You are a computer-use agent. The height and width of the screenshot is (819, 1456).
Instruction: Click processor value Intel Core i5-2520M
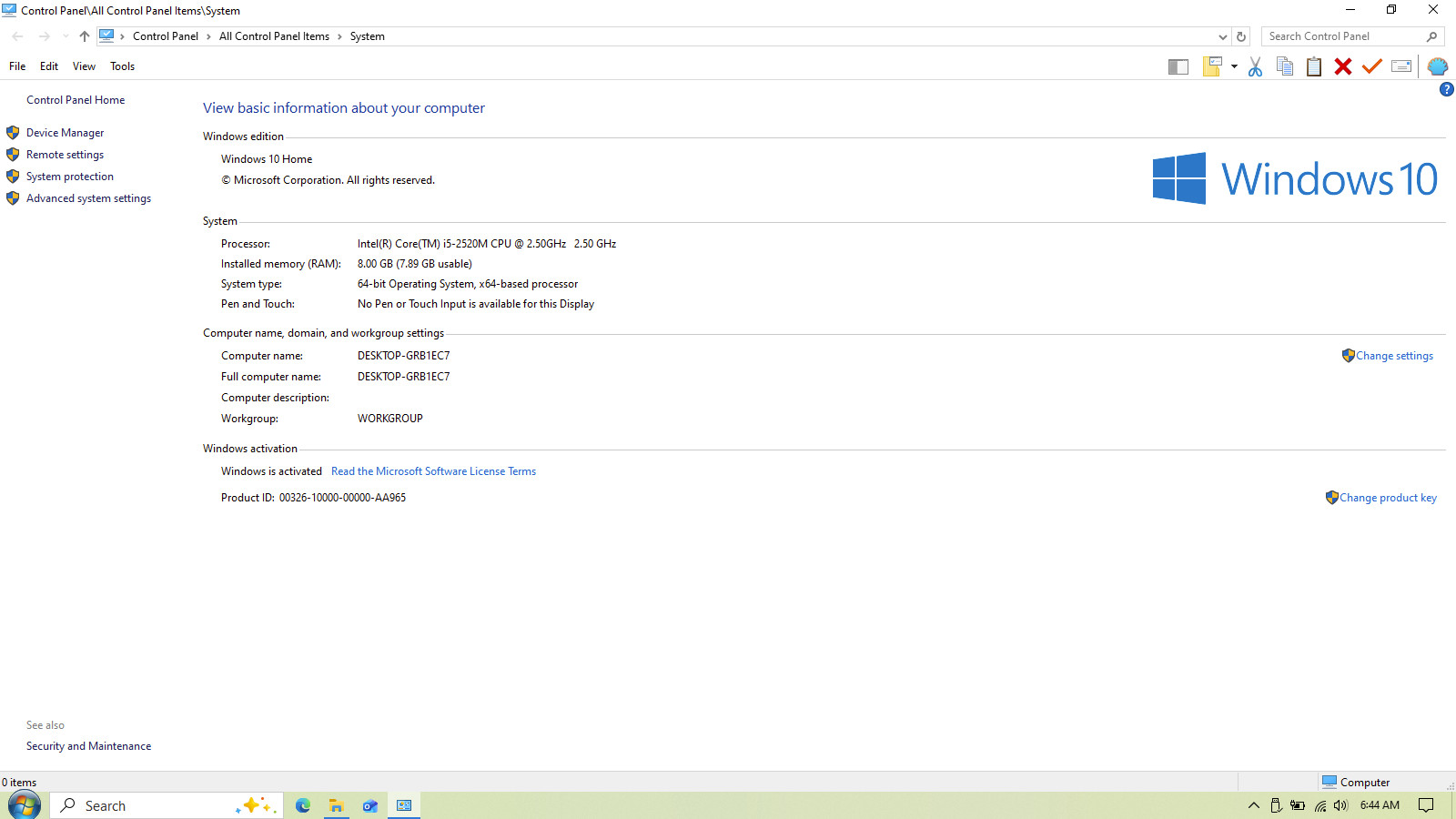pos(487,244)
